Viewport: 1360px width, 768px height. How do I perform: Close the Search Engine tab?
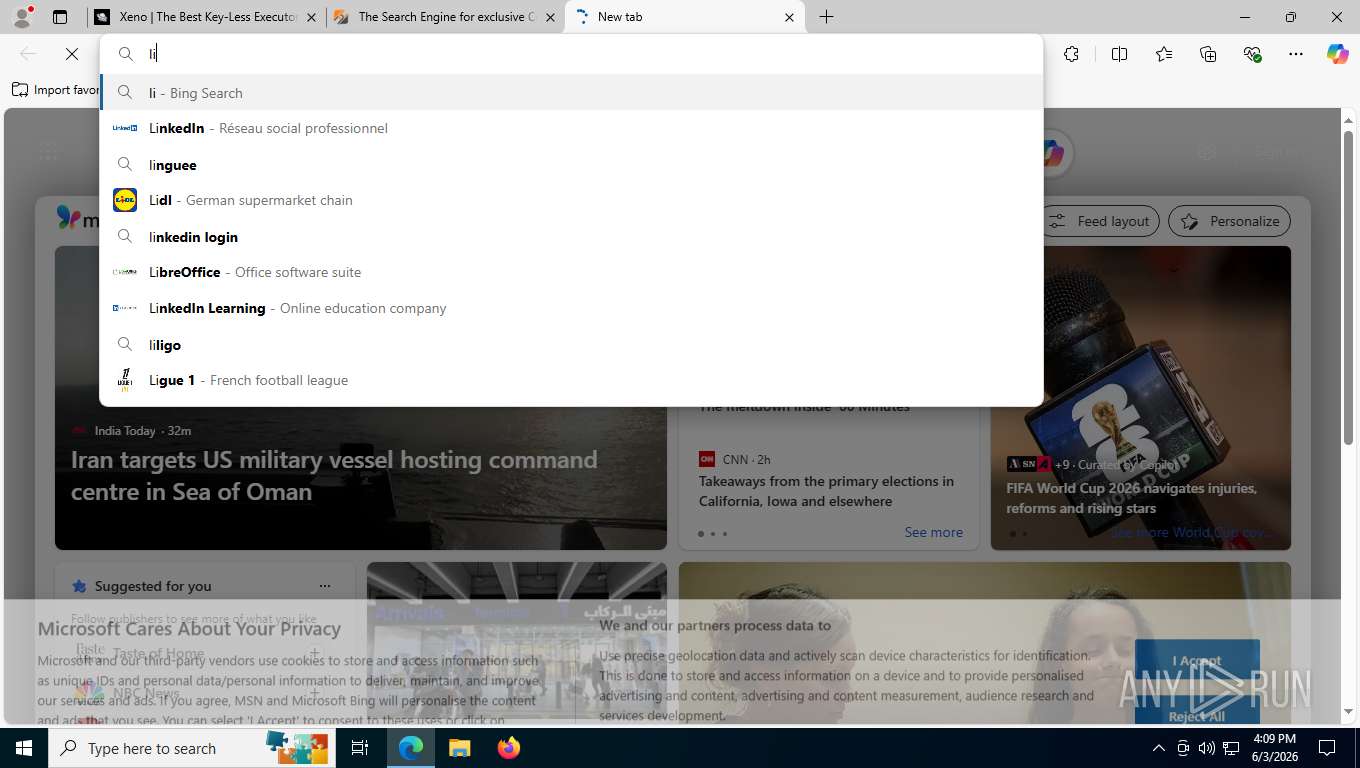tap(549, 17)
